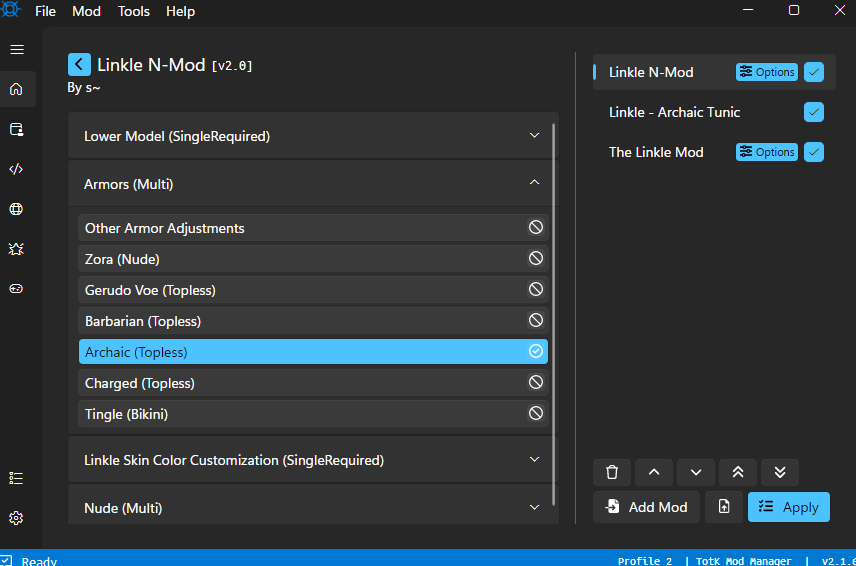Click the TotK Mod Manager status text
This screenshot has height=566, width=856.
(x=744, y=561)
